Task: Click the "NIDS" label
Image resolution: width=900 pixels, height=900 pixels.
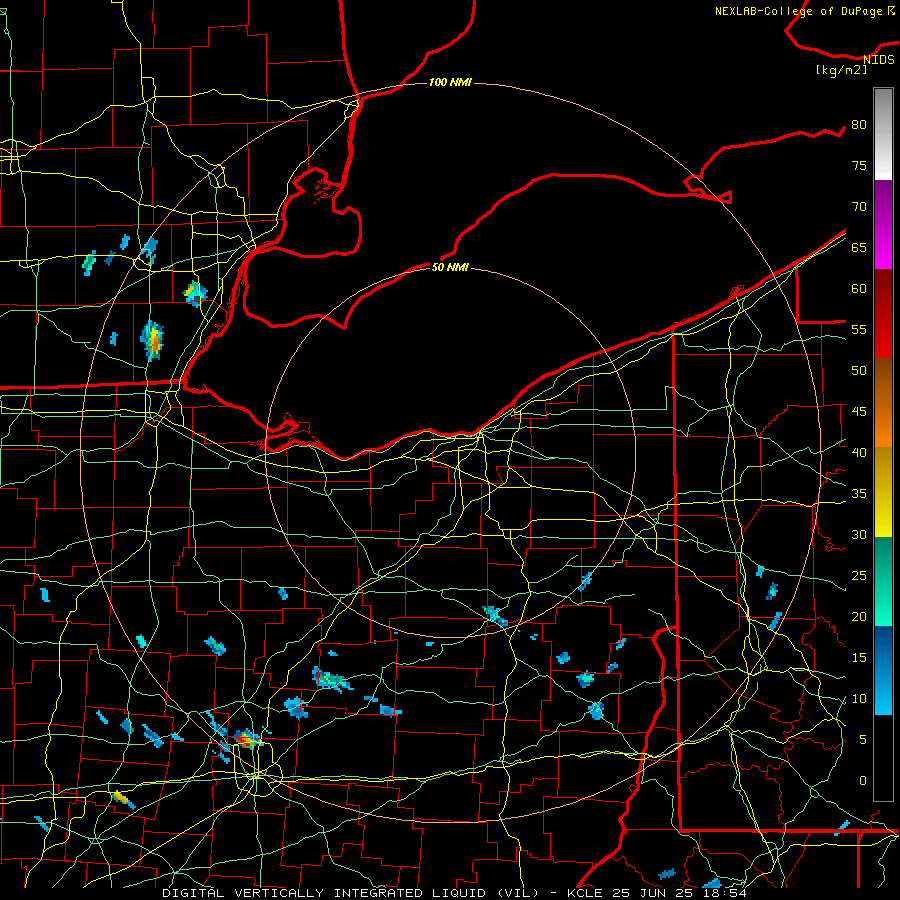Action: [x=879, y=59]
